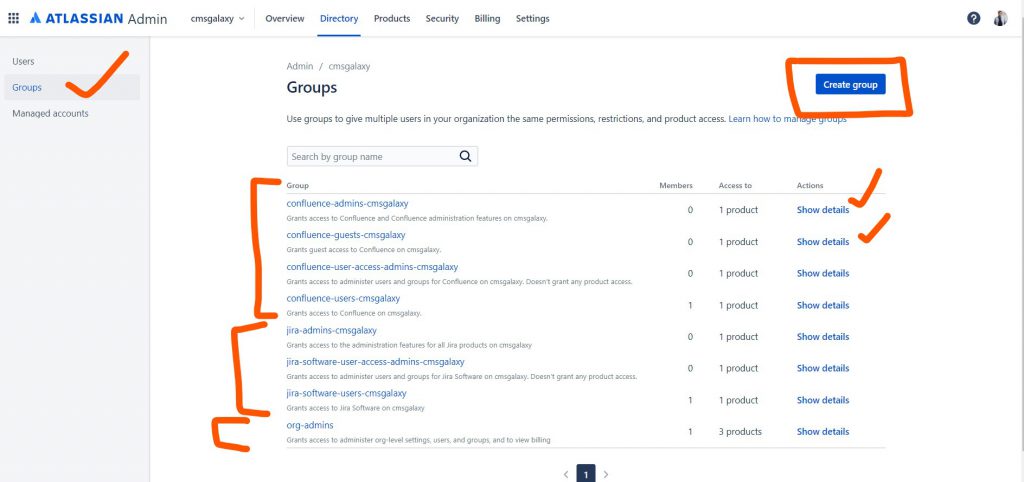Expand the cmsgalaxy organization dropdown
1024x482 pixels.
(x=217, y=19)
